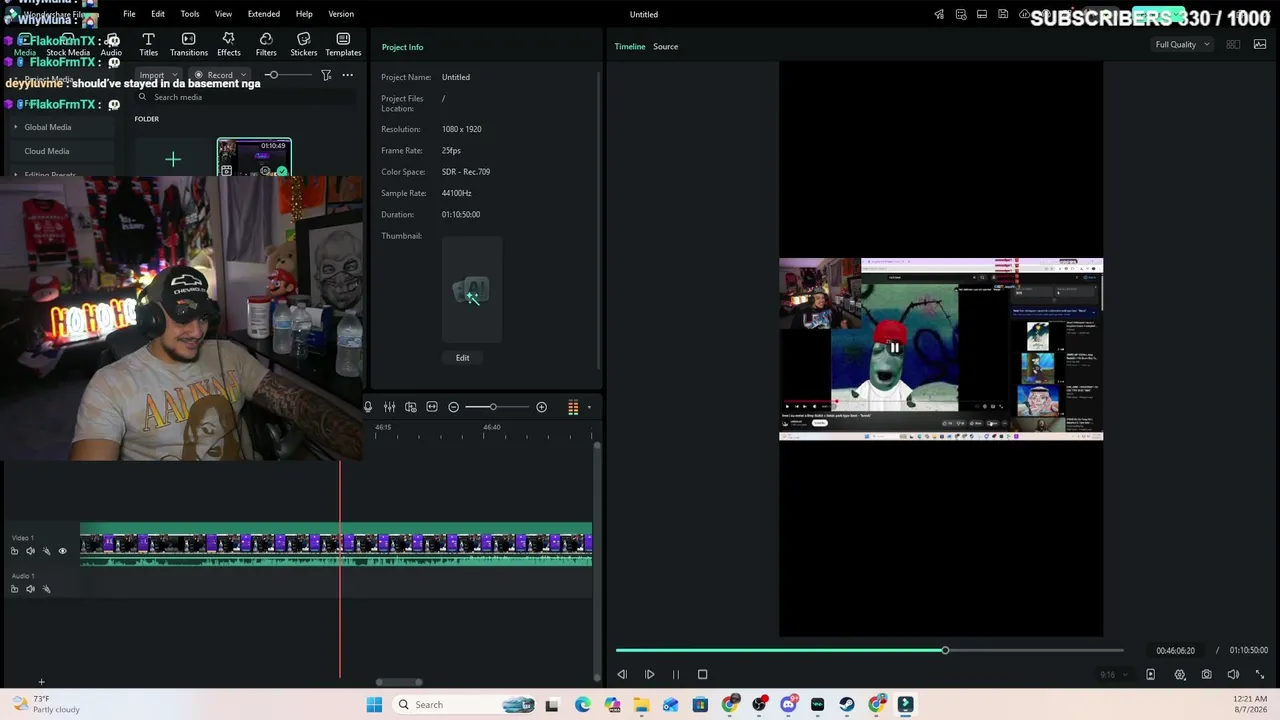The width and height of the screenshot is (1280, 720).
Task: Open the View menu
Action: (x=223, y=14)
